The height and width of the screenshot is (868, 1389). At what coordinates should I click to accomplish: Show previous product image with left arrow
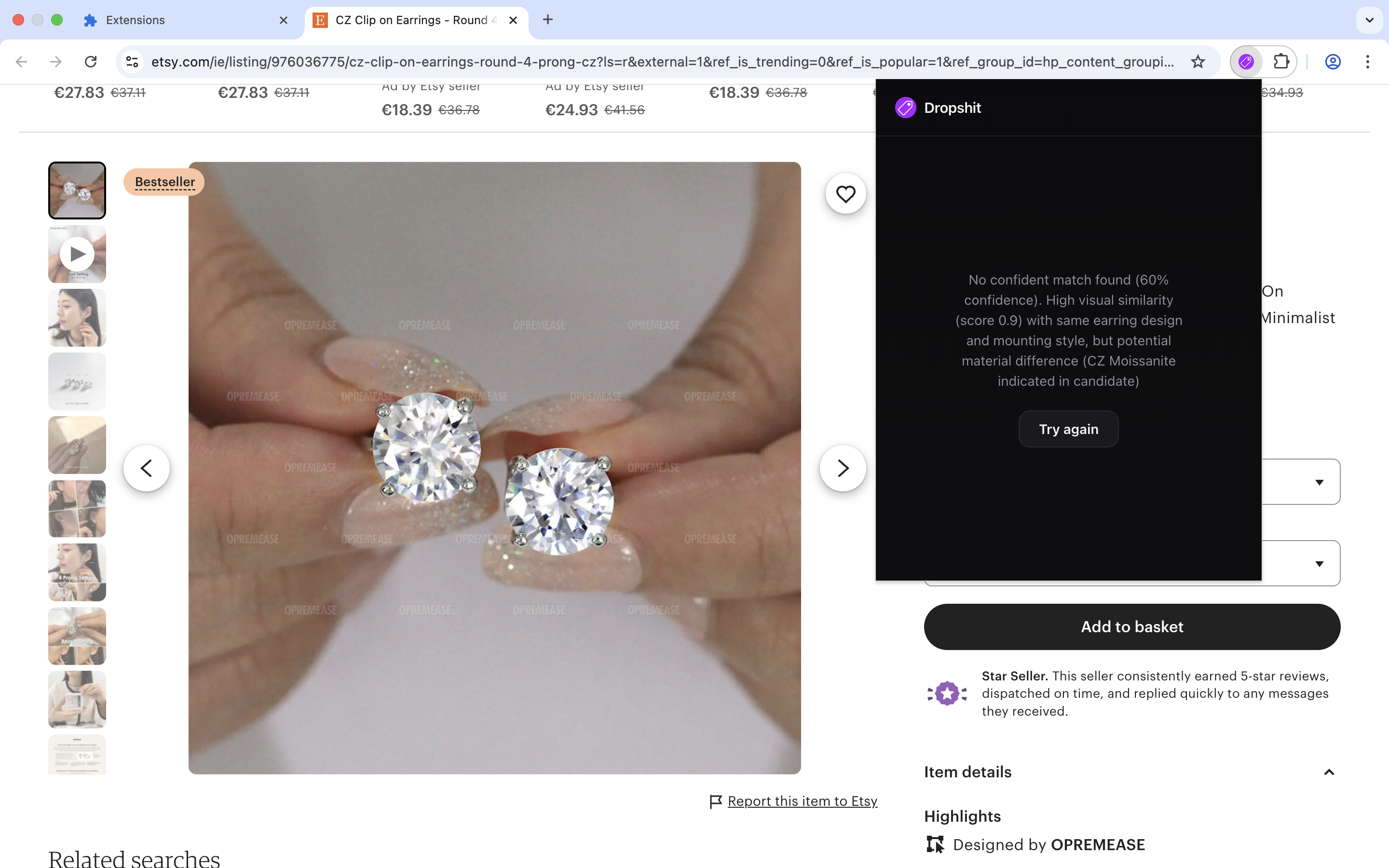point(146,468)
